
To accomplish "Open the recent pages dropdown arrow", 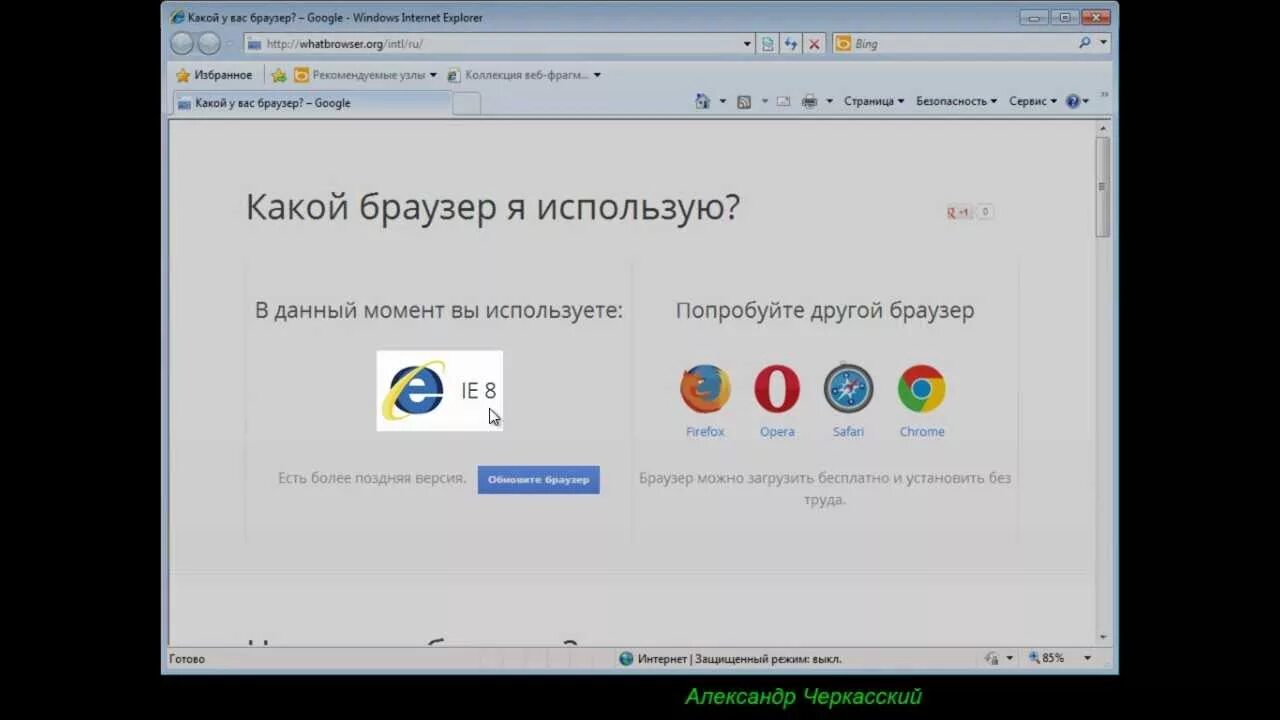I will click(229, 44).
